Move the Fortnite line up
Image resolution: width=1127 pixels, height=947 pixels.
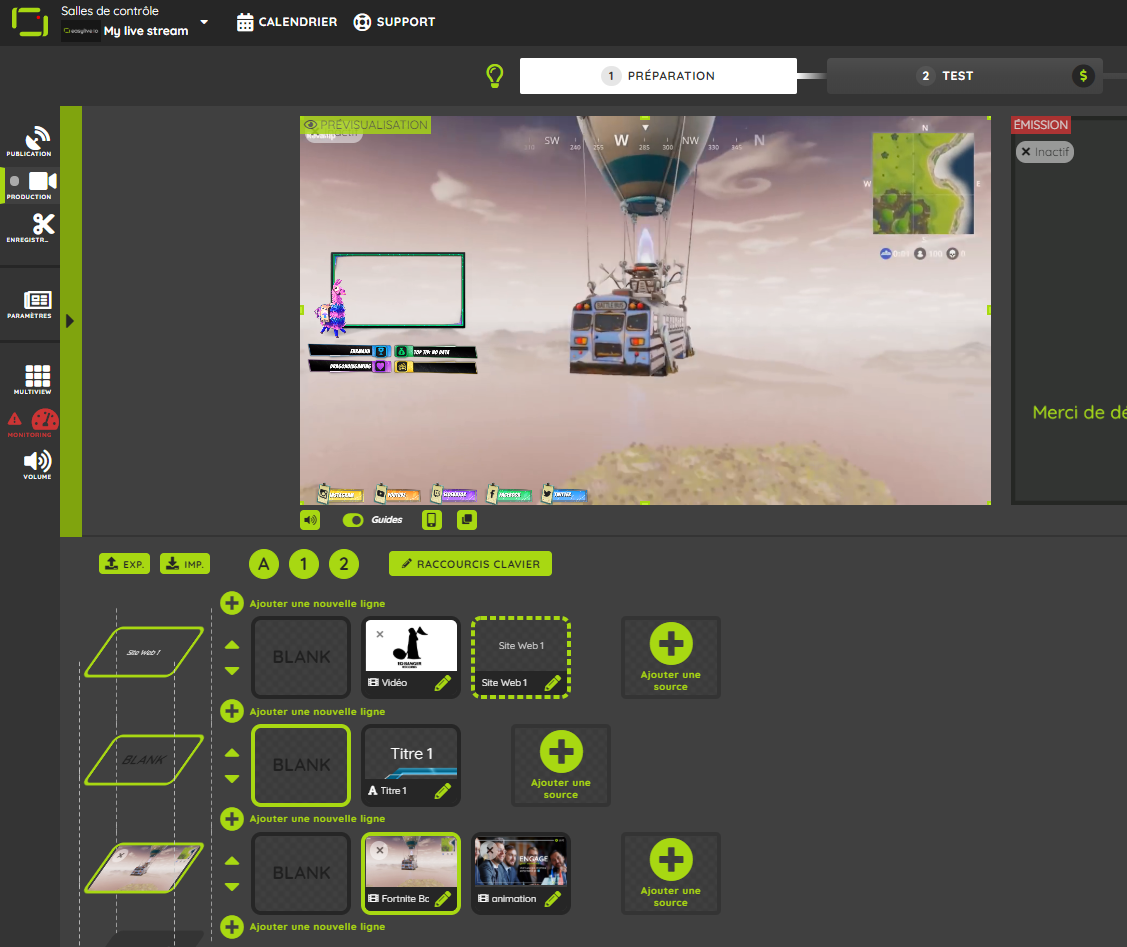231,861
